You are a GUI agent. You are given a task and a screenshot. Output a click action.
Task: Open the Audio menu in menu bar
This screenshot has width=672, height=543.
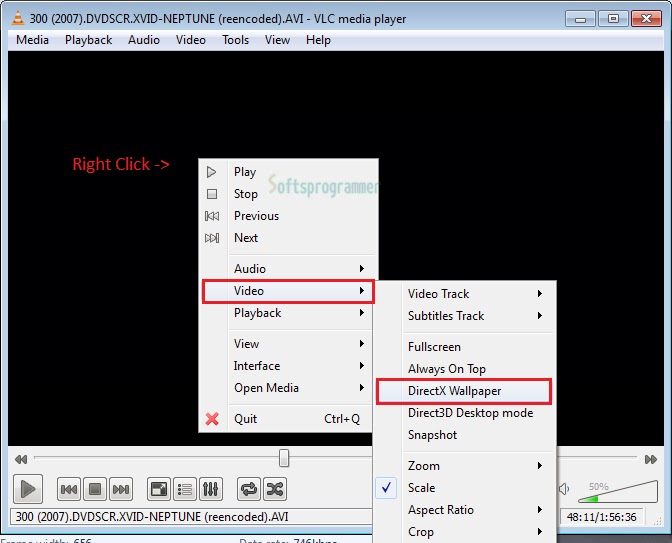(x=144, y=40)
